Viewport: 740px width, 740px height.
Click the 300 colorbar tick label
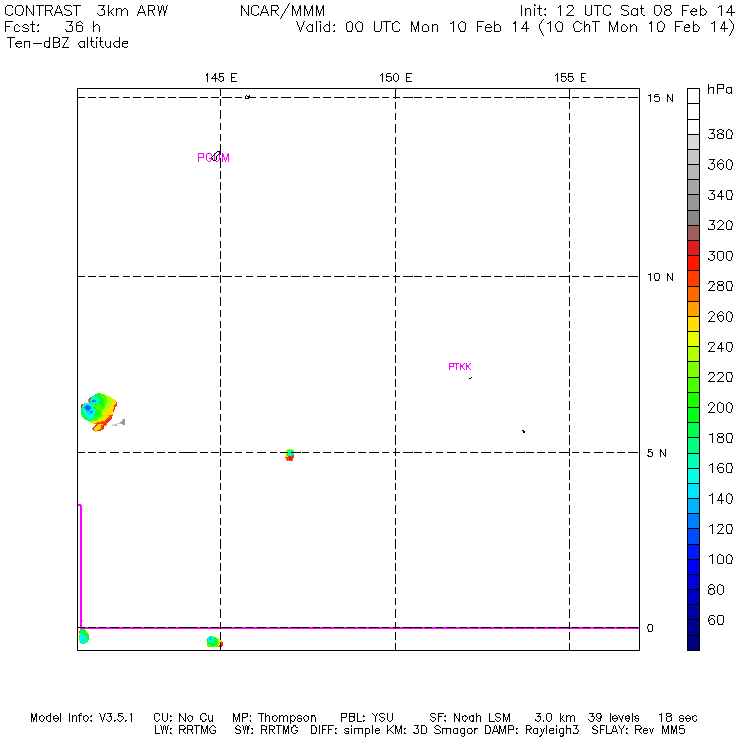pyautogui.click(x=720, y=256)
